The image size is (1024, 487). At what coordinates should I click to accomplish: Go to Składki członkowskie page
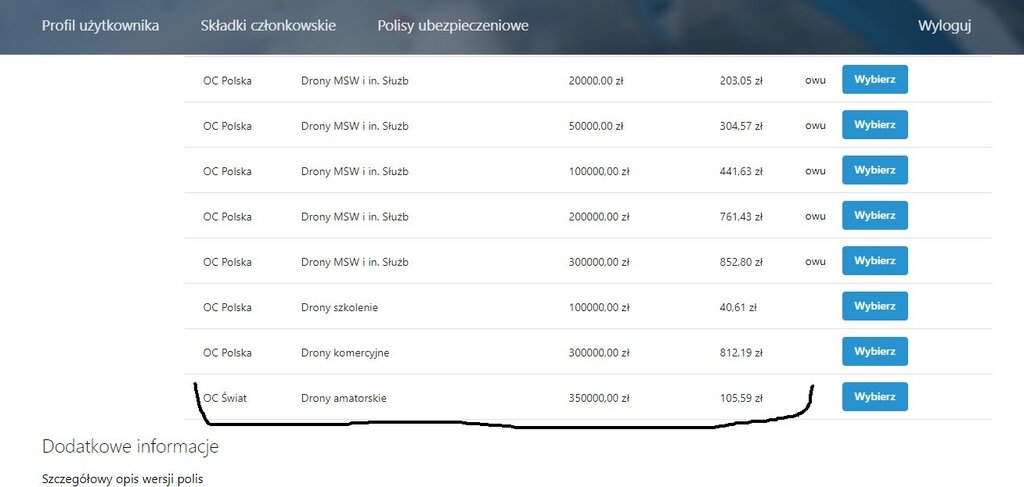click(268, 25)
